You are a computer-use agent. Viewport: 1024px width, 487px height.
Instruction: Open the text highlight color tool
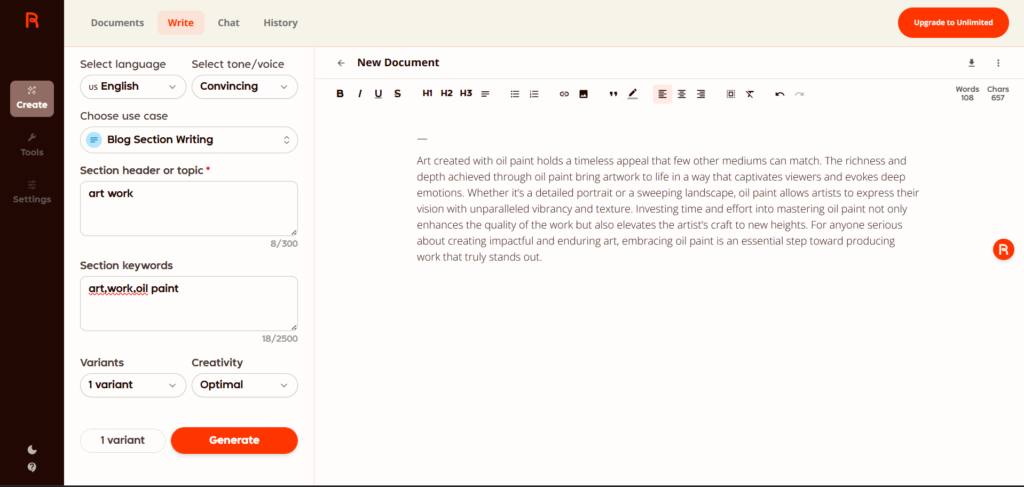click(632, 94)
